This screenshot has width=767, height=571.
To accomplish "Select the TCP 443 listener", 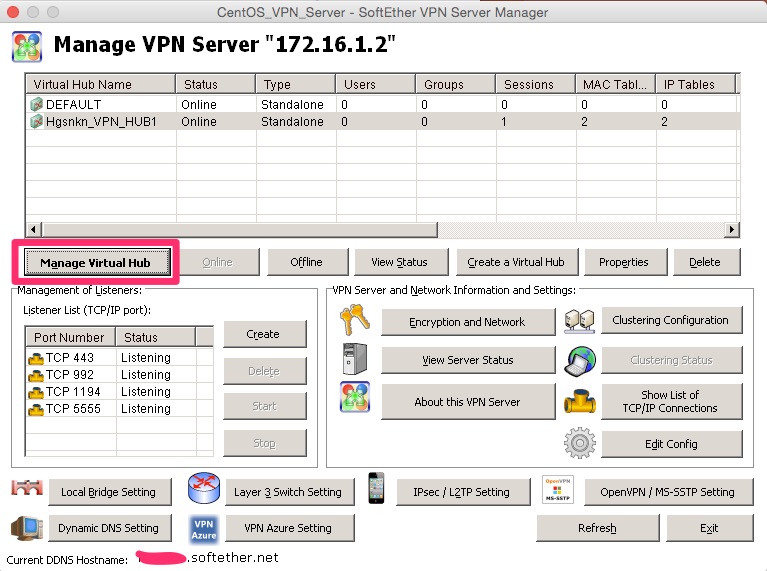I will point(119,358).
